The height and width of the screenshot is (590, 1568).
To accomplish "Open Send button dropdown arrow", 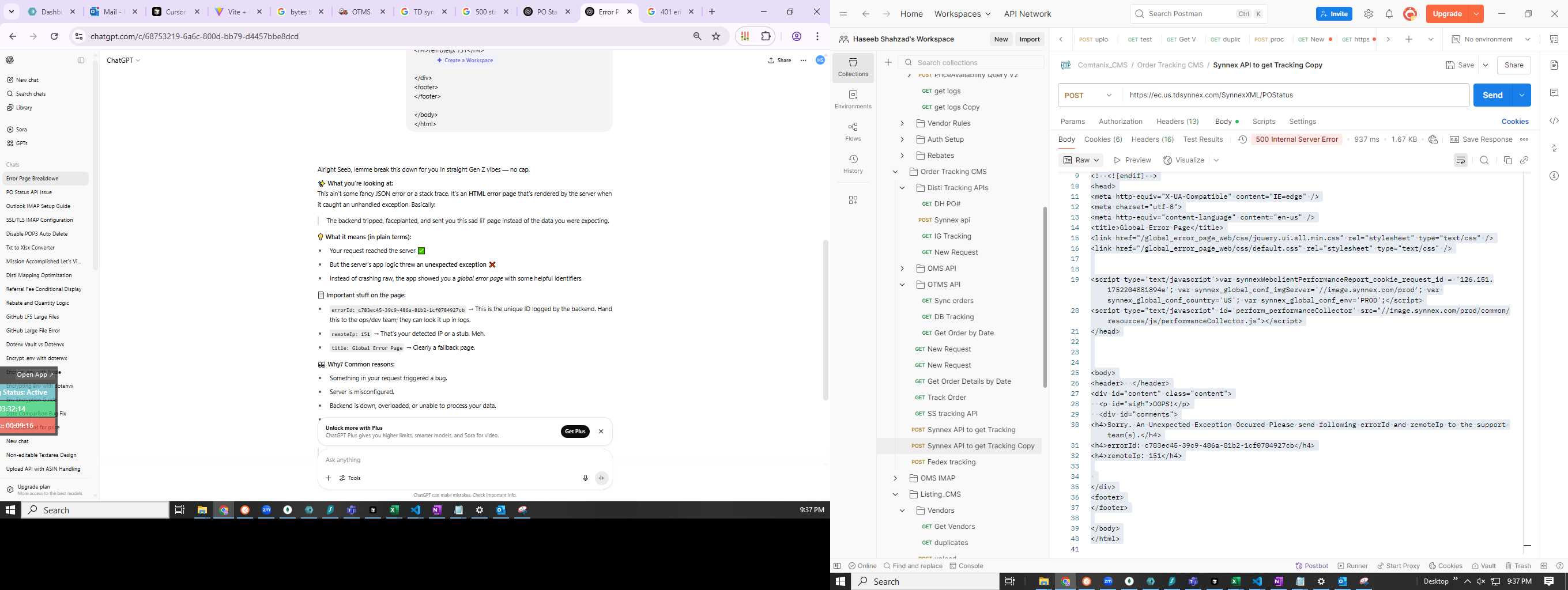I will pyautogui.click(x=1521, y=95).
